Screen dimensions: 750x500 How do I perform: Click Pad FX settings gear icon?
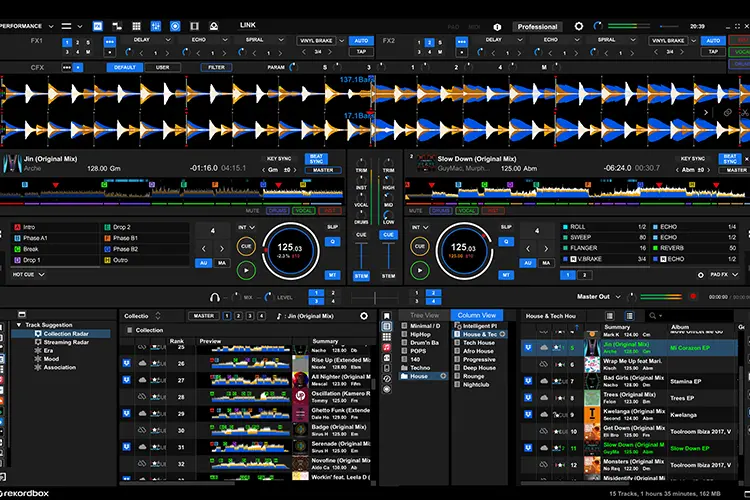(x=701, y=275)
